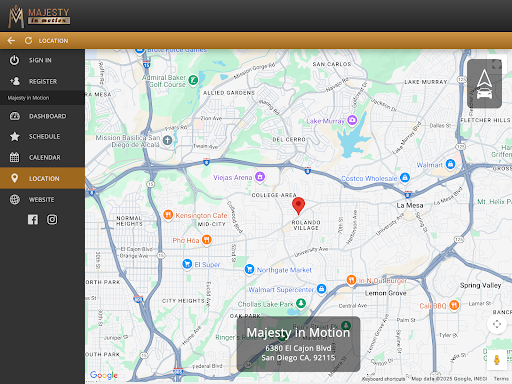Click the In-N-Out Burger marker
Image resolution: width=512 pixels, height=384 pixels.
point(351,280)
